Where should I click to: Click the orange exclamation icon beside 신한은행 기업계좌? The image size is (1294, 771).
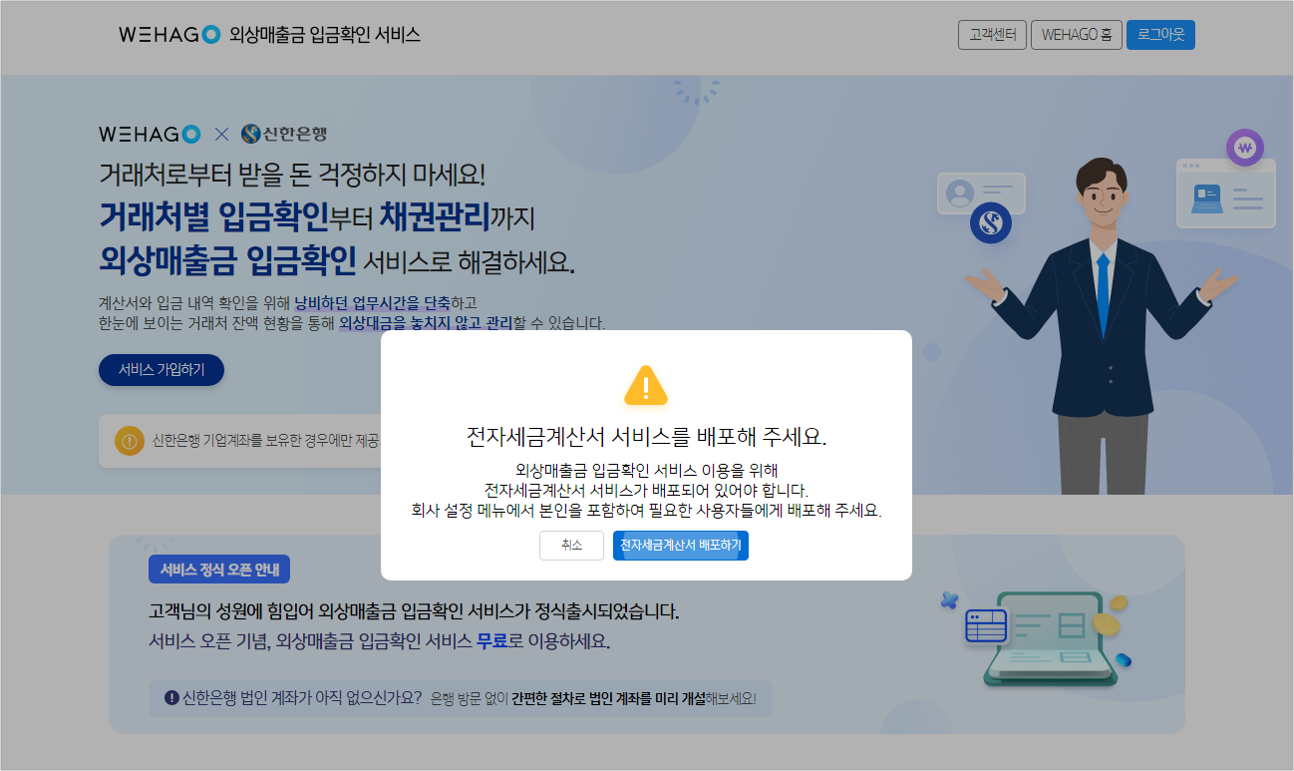129,440
